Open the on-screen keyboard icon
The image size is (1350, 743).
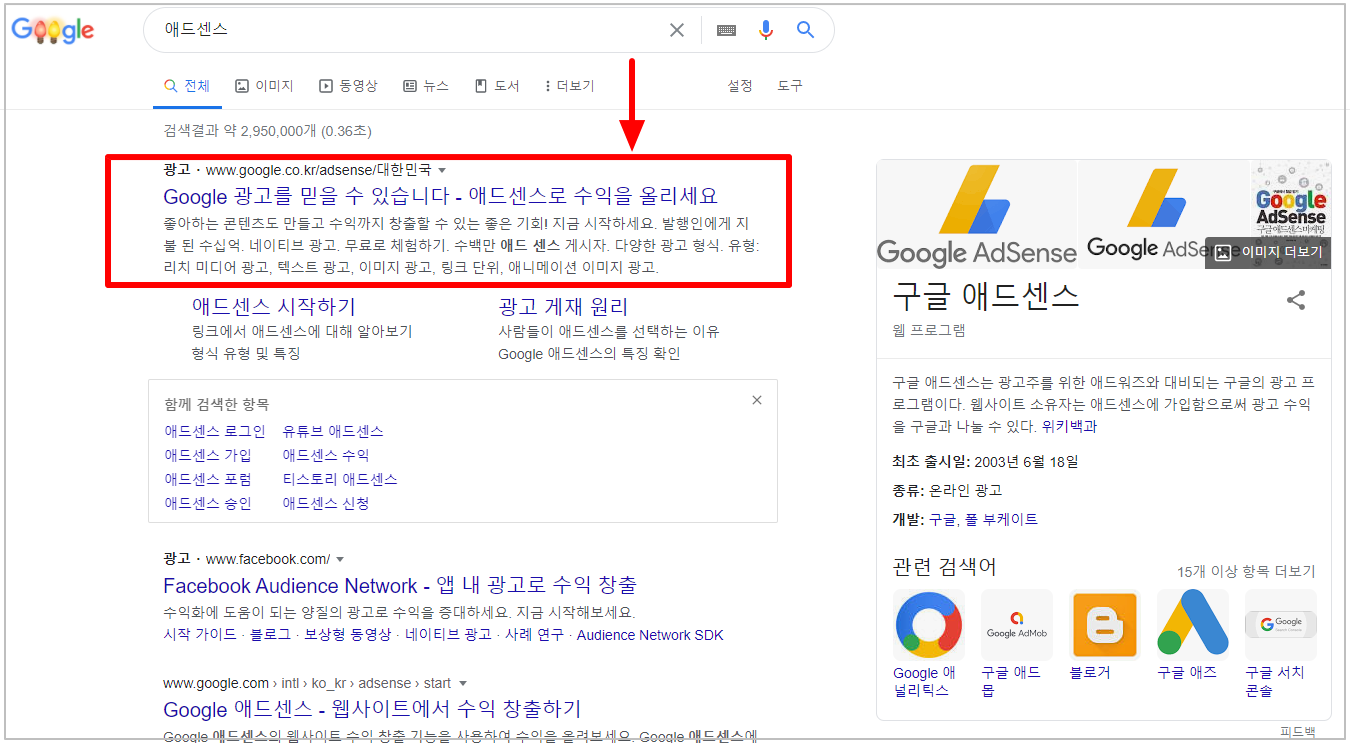coord(727,30)
